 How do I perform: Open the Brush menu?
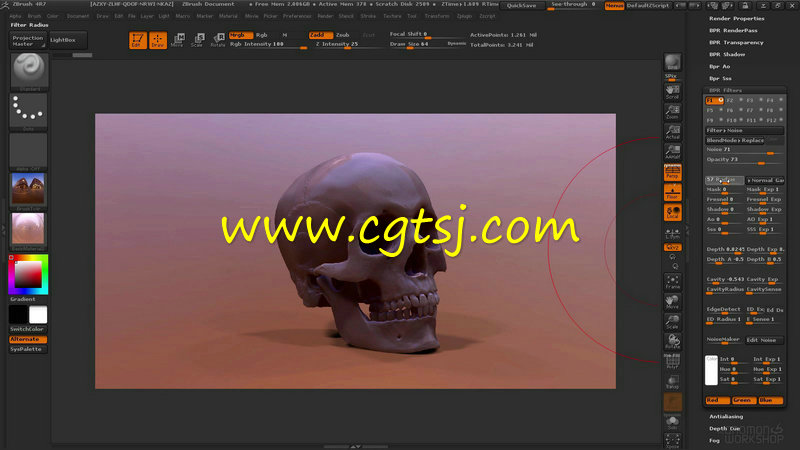[x=34, y=16]
